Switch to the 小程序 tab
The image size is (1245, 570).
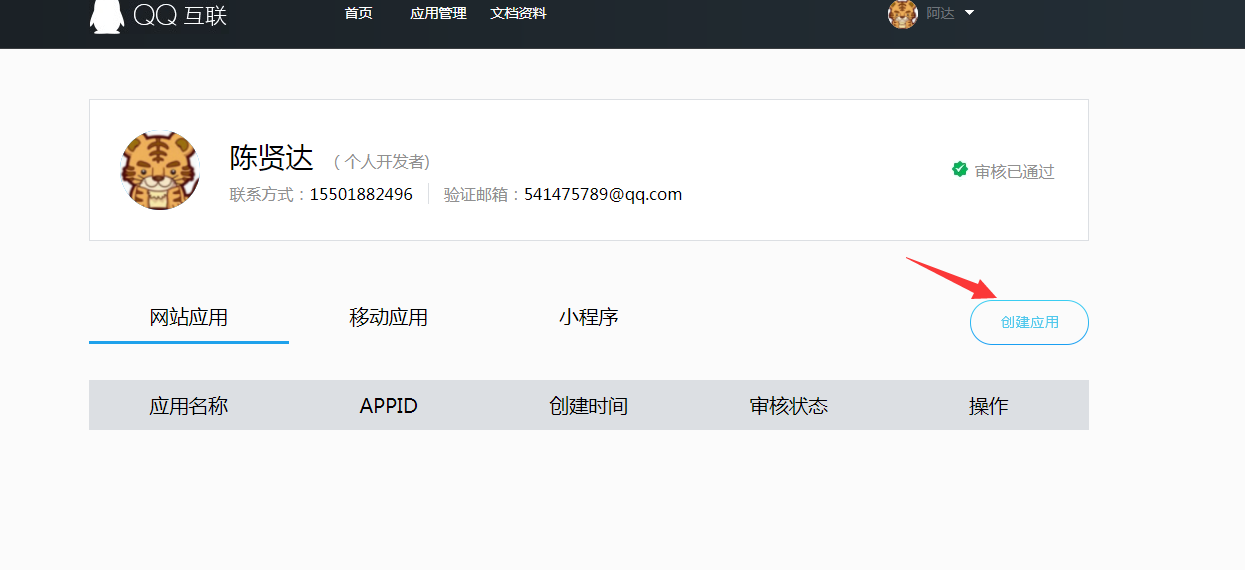click(x=588, y=318)
